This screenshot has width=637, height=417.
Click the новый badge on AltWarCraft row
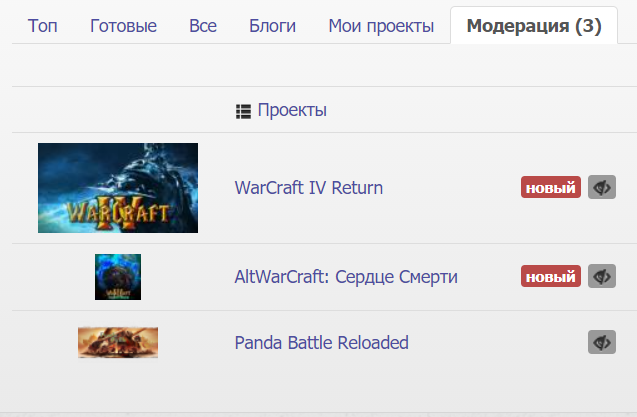coord(551,276)
